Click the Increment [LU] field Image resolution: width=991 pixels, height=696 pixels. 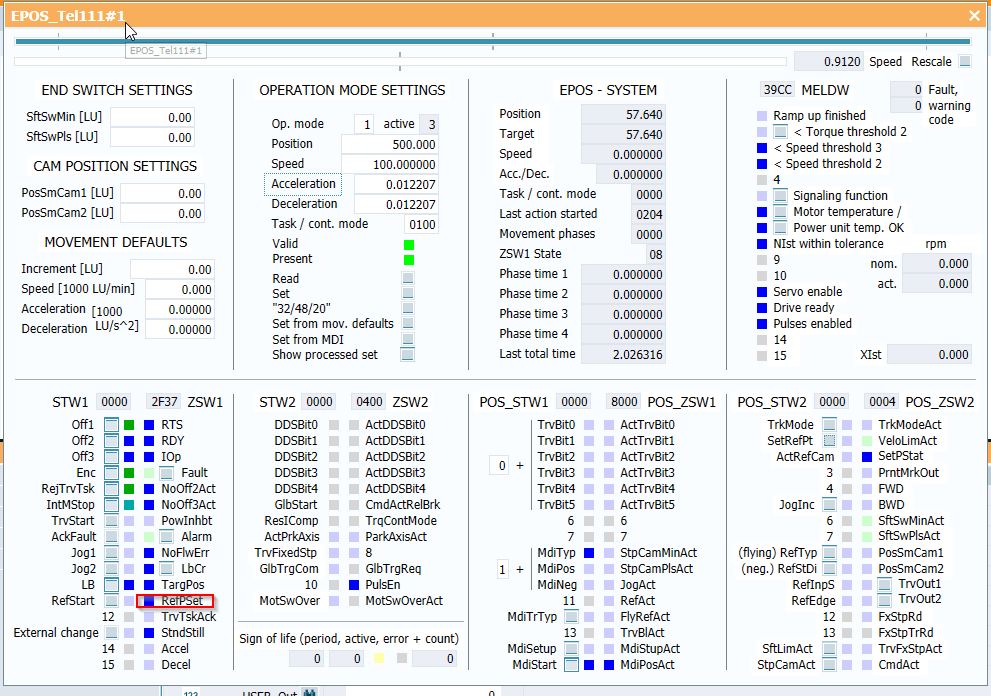(173, 269)
